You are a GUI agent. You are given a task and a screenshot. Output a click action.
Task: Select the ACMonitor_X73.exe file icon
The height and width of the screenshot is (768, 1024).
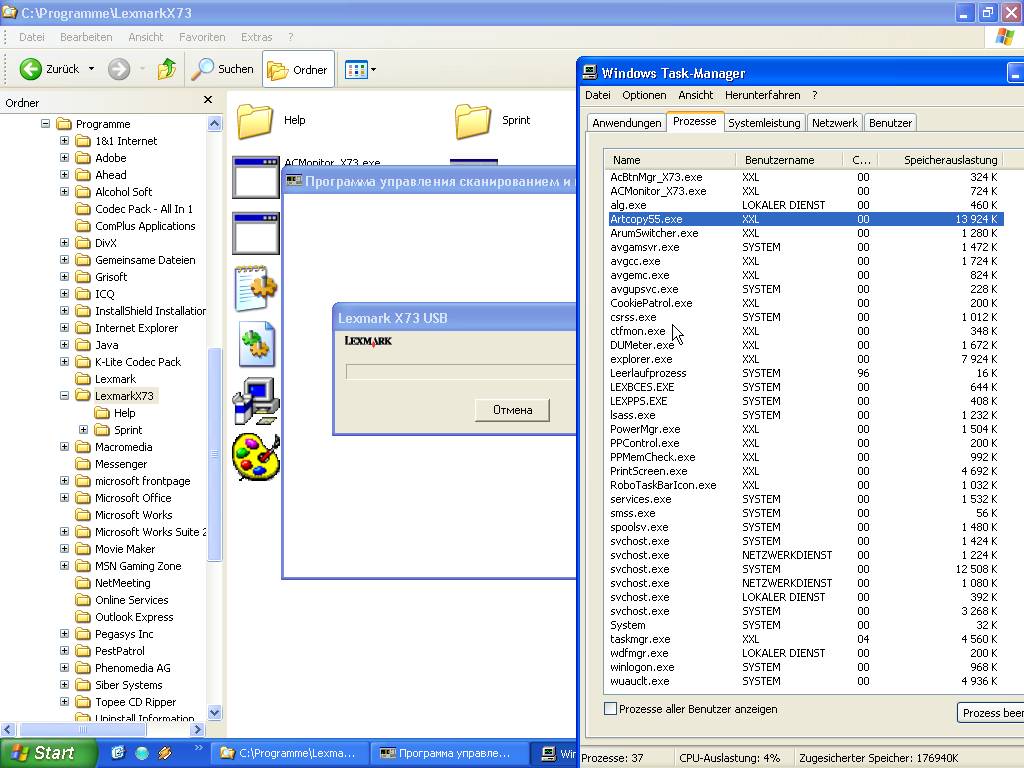(x=256, y=177)
